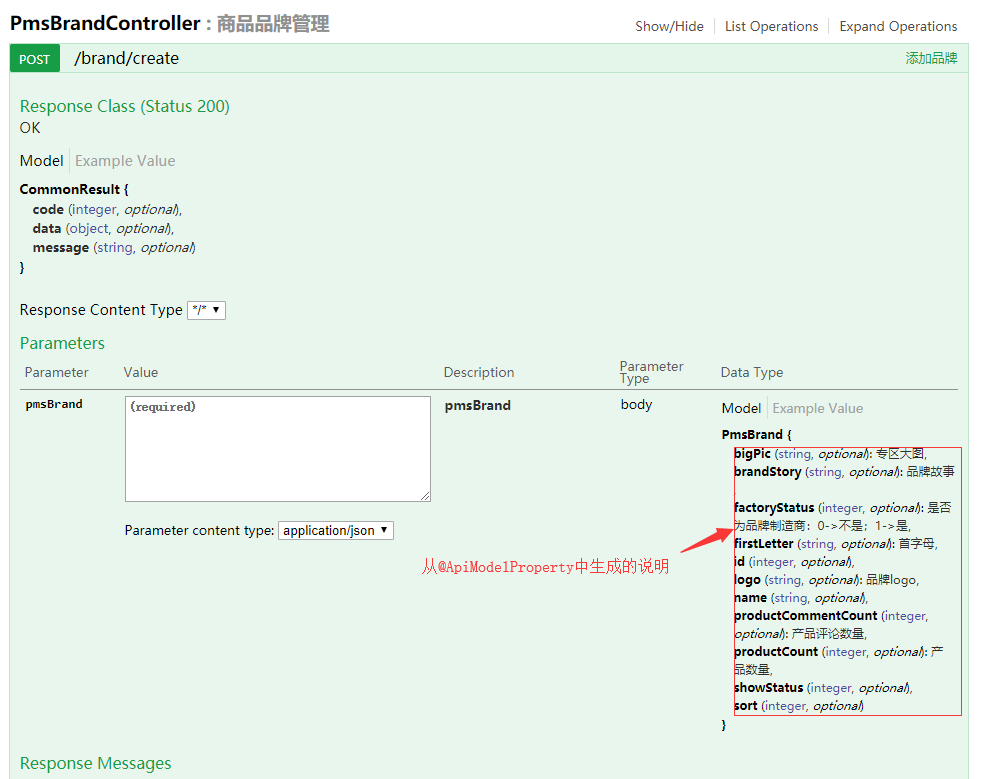Open the Response Content Type dropdown
Image resolution: width=991 pixels, height=779 pixels.
pos(206,310)
